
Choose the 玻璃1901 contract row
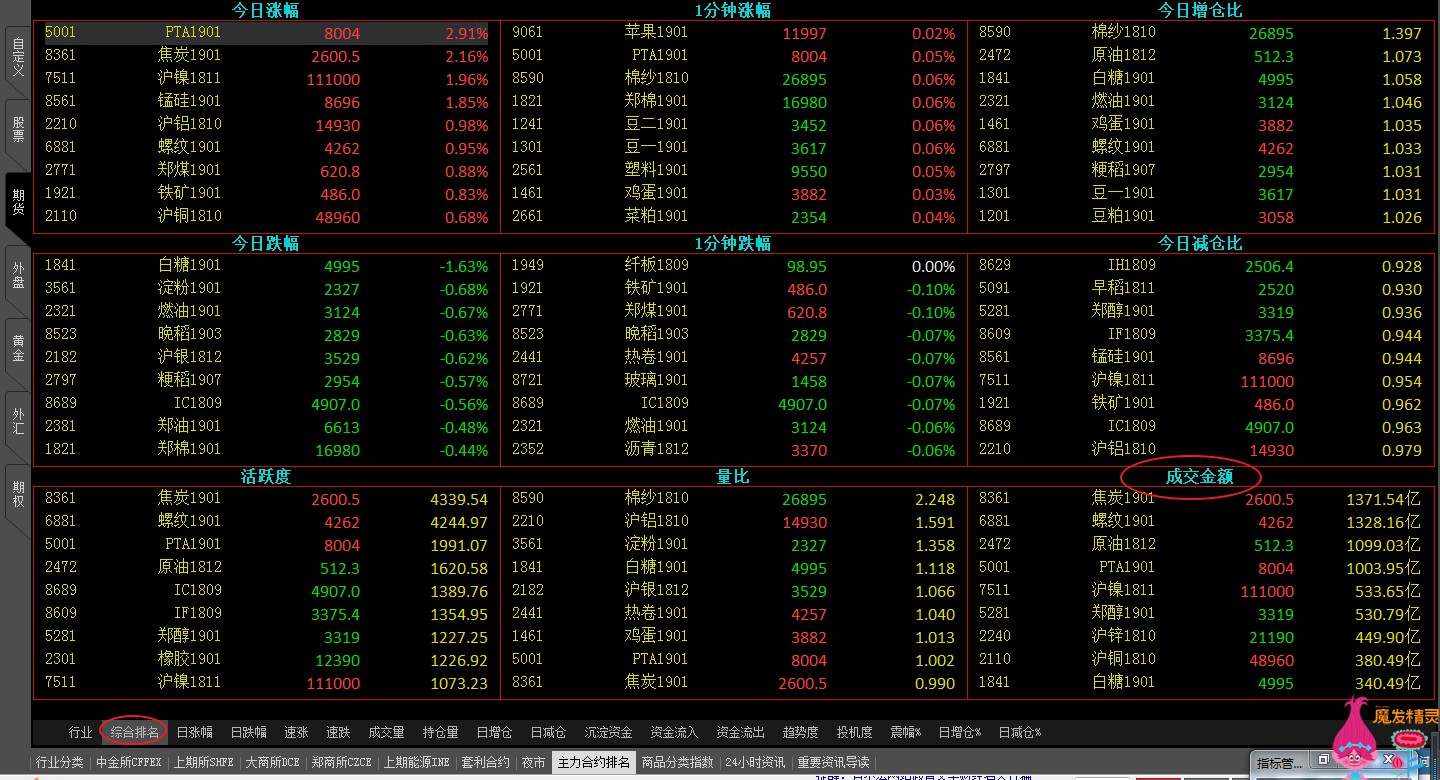pos(733,381)
